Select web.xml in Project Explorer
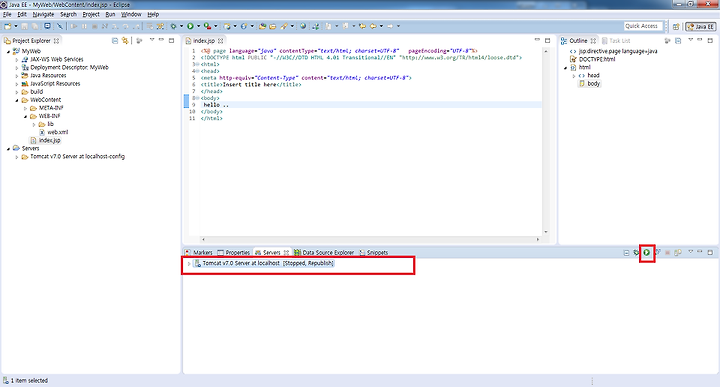The width and height of the screenshot is (720, 387). 54,132
